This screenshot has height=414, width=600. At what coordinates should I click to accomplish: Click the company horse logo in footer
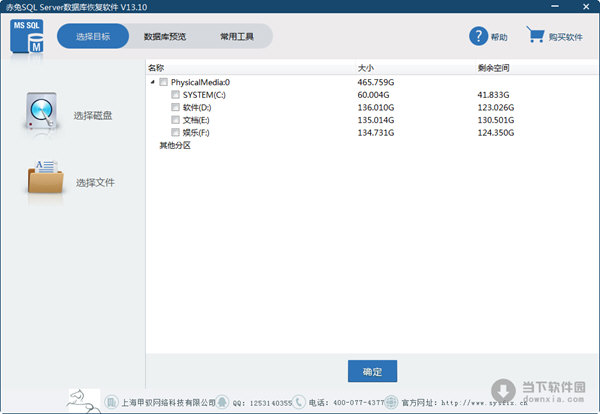tap(82, 399)
